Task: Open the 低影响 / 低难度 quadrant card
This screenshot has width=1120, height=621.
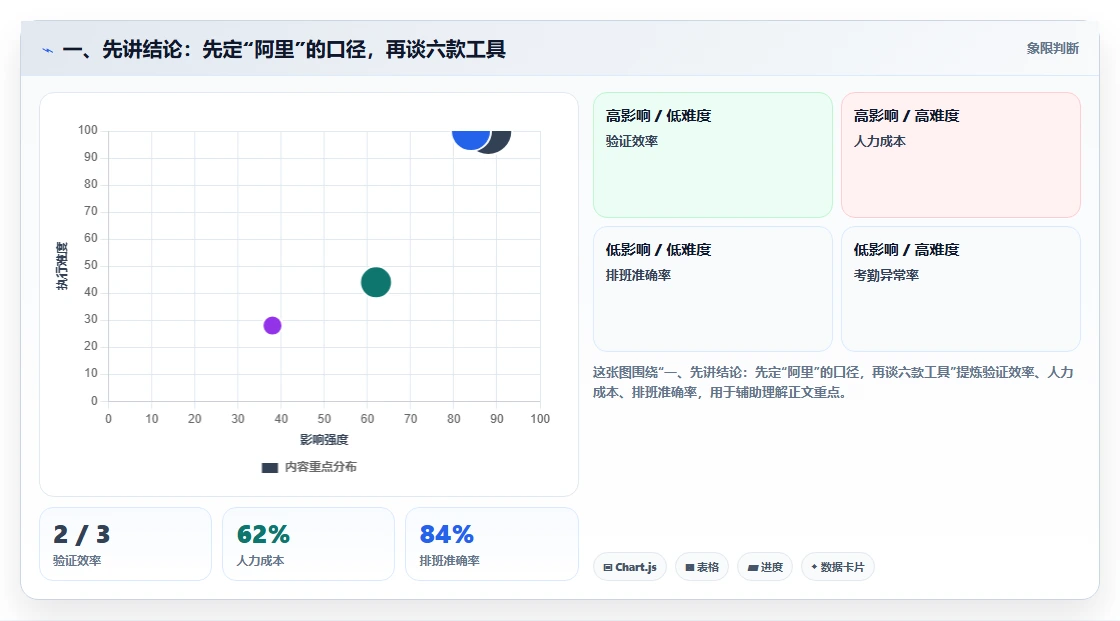Action: pyautogui.click(x=713, y=289)
